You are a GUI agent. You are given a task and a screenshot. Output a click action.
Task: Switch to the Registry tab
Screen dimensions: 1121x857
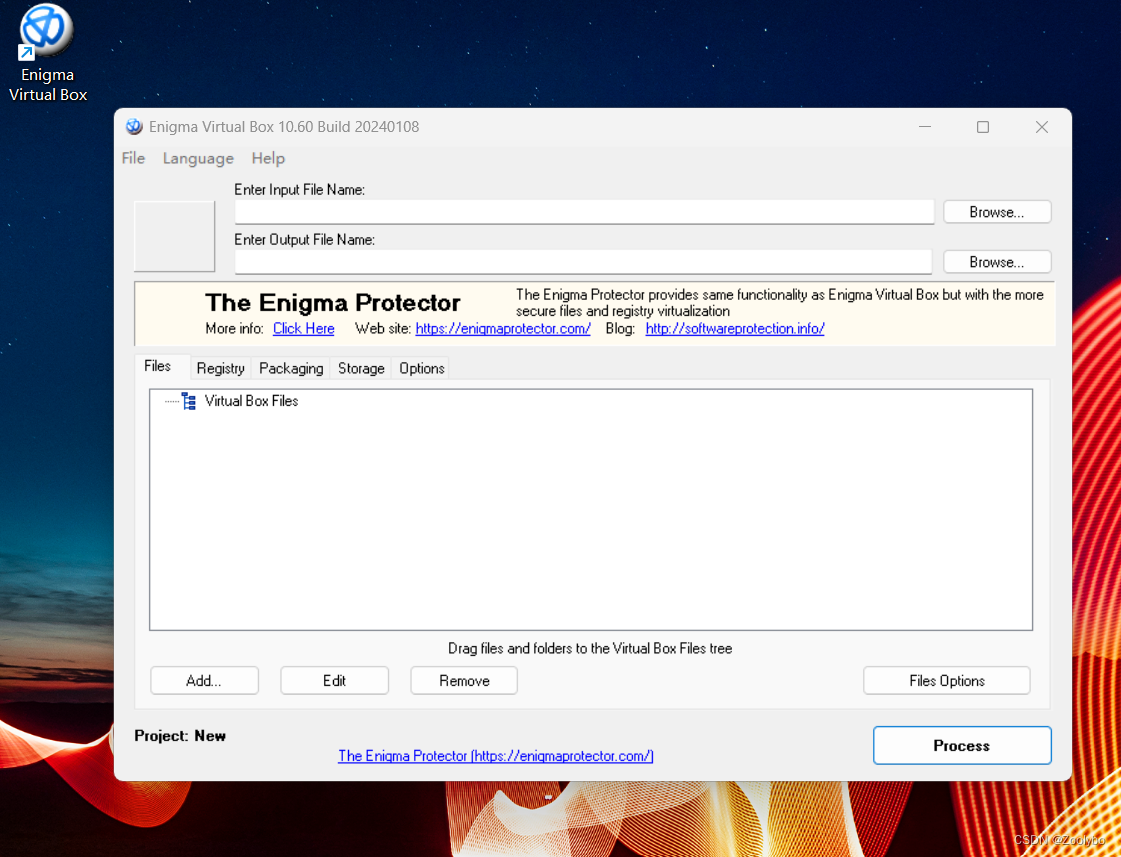point(220,368)
